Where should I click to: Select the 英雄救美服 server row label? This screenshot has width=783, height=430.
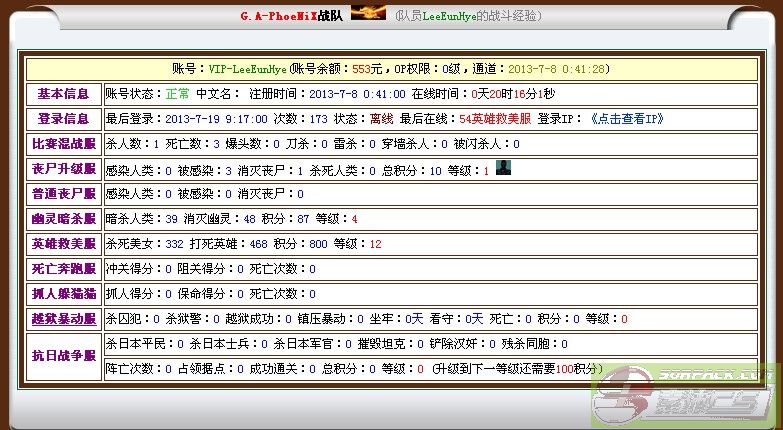coord(63,244)
